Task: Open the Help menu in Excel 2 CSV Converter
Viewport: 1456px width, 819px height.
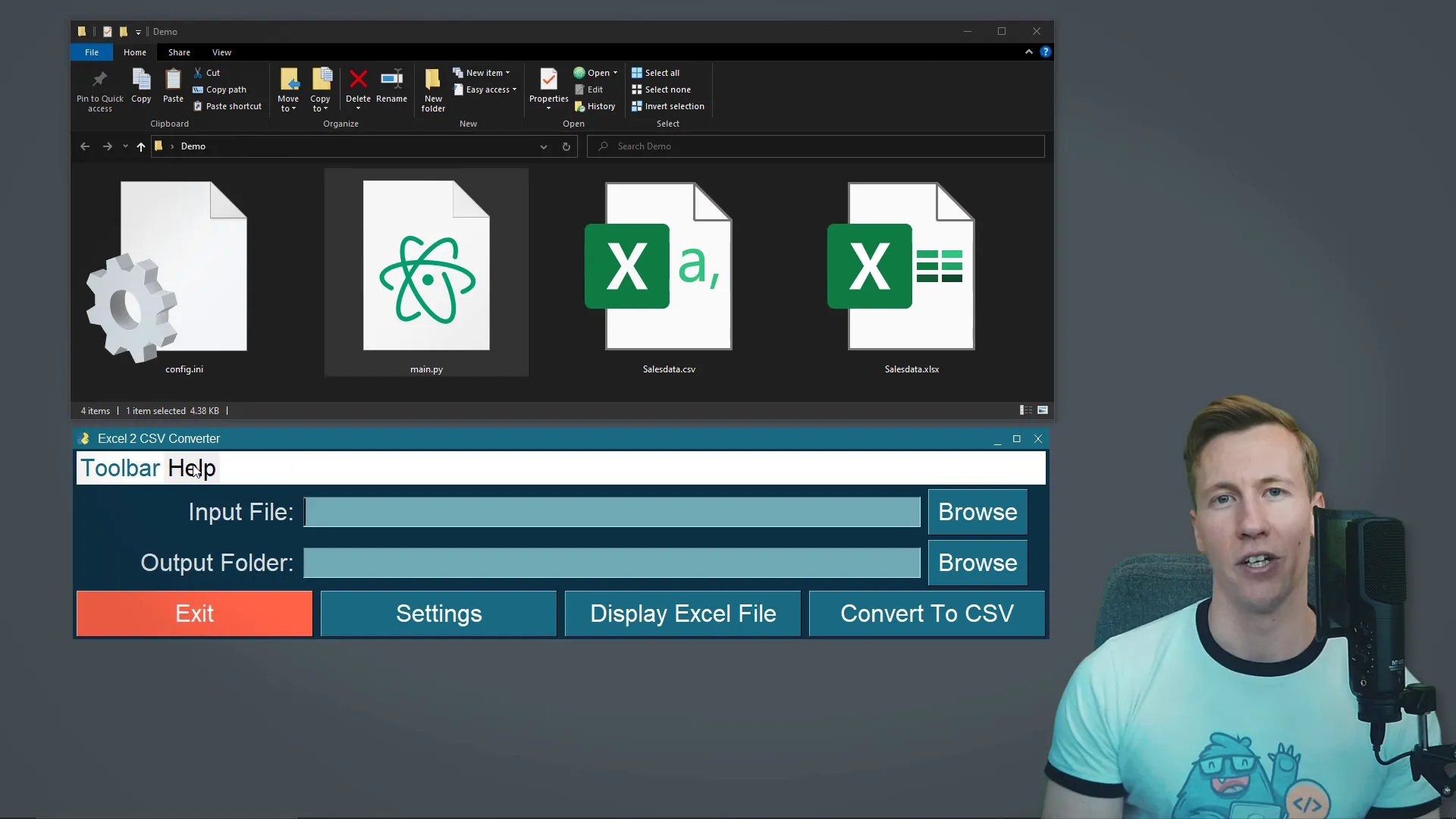Action: (x=191, y=468)
